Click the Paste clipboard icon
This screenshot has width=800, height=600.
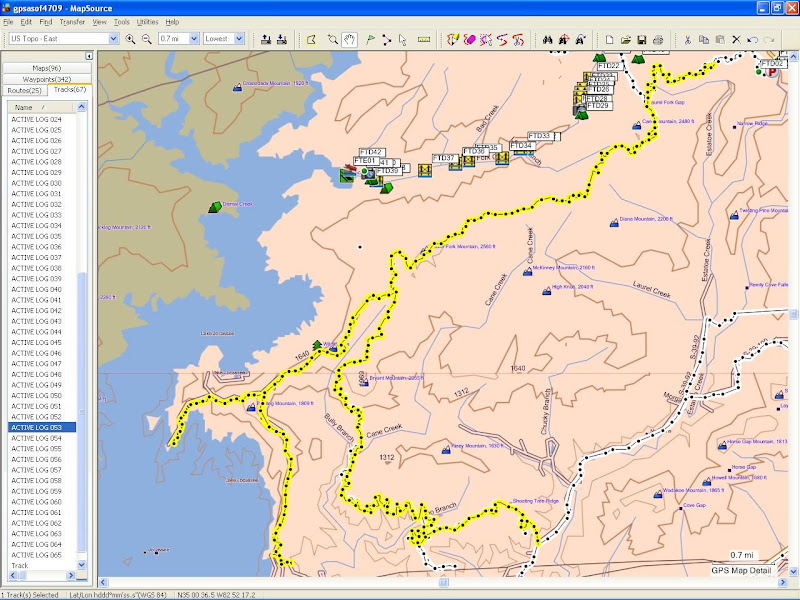720,39
